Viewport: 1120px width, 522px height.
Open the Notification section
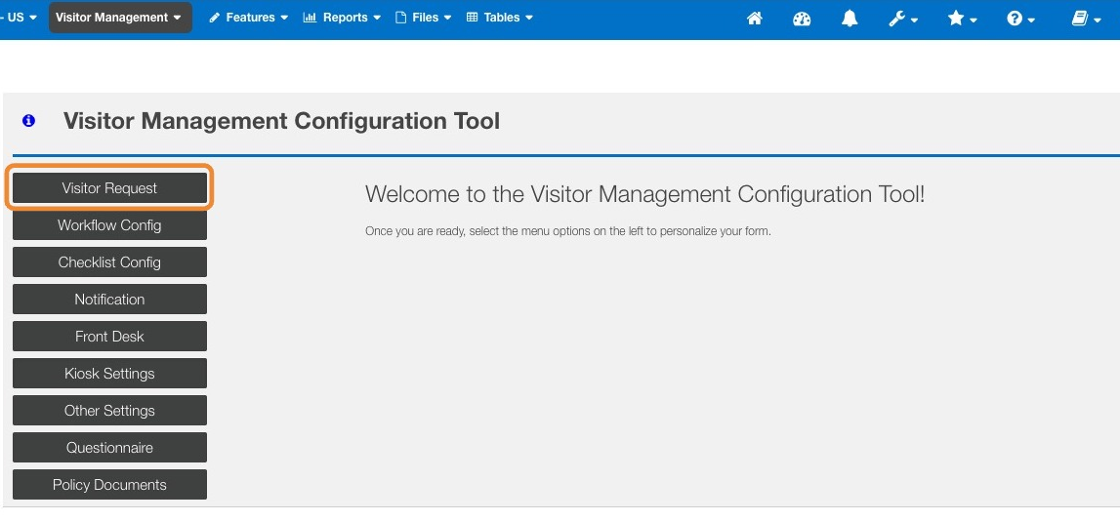(110, 299)
